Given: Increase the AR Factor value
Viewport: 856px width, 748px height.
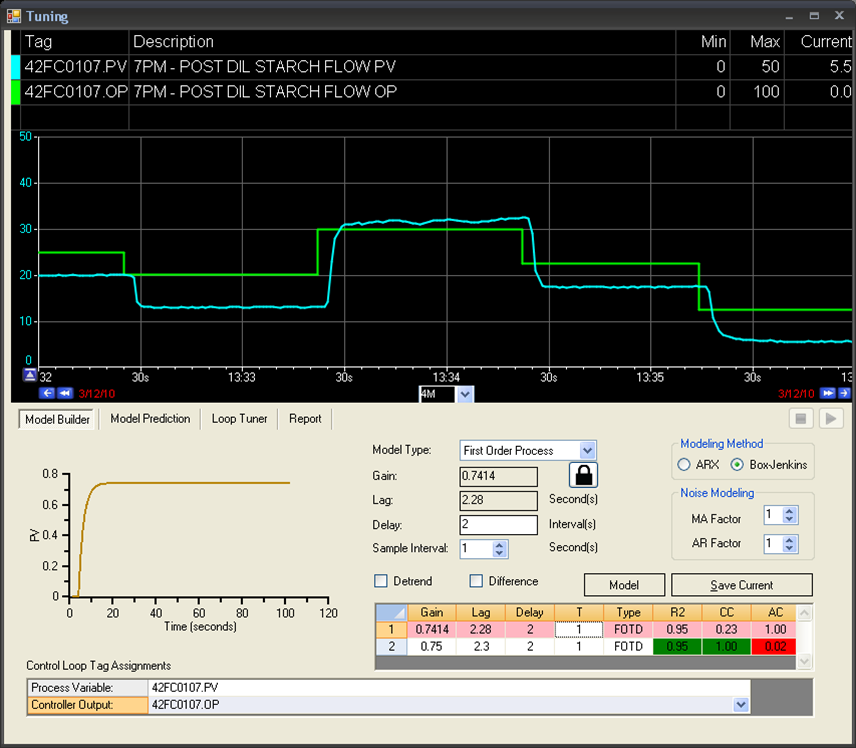Looking at the screenshot, I should click(x=789, y=539).
